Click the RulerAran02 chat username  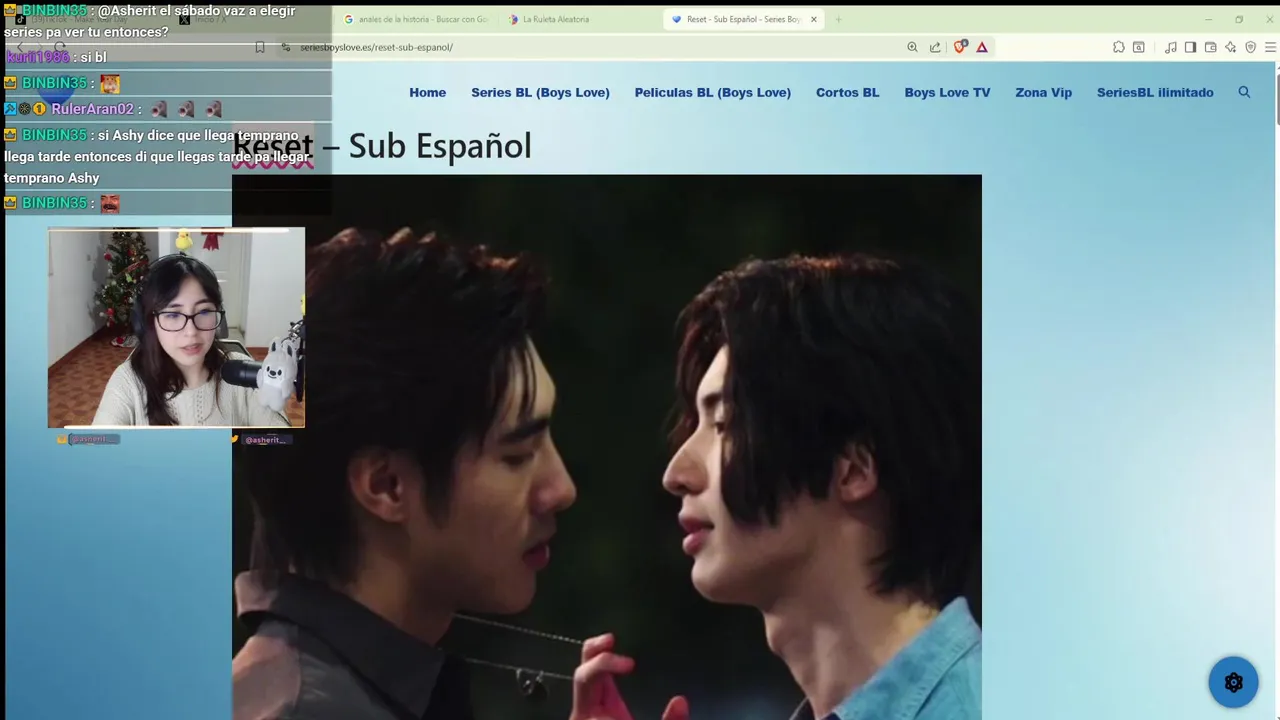[x=92, y=109]
